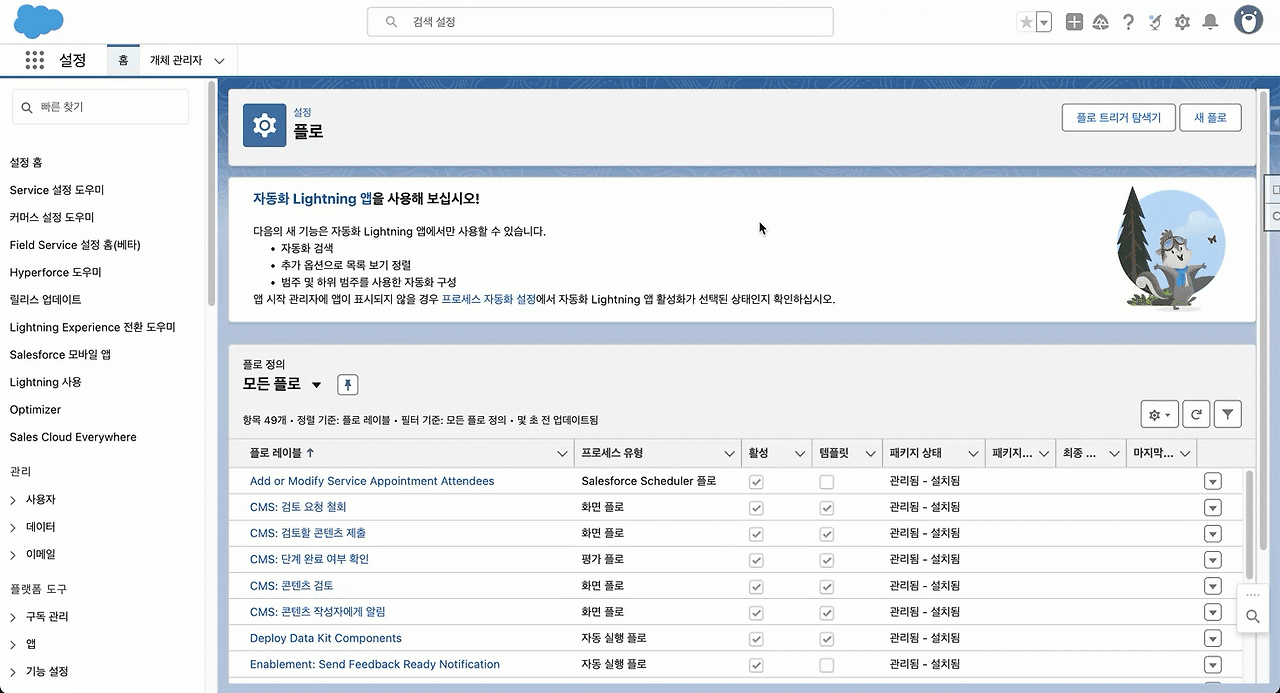Click the Astro assistant check icon in header
Screen dimensions: 1280x693
(x=1155, y=22)
